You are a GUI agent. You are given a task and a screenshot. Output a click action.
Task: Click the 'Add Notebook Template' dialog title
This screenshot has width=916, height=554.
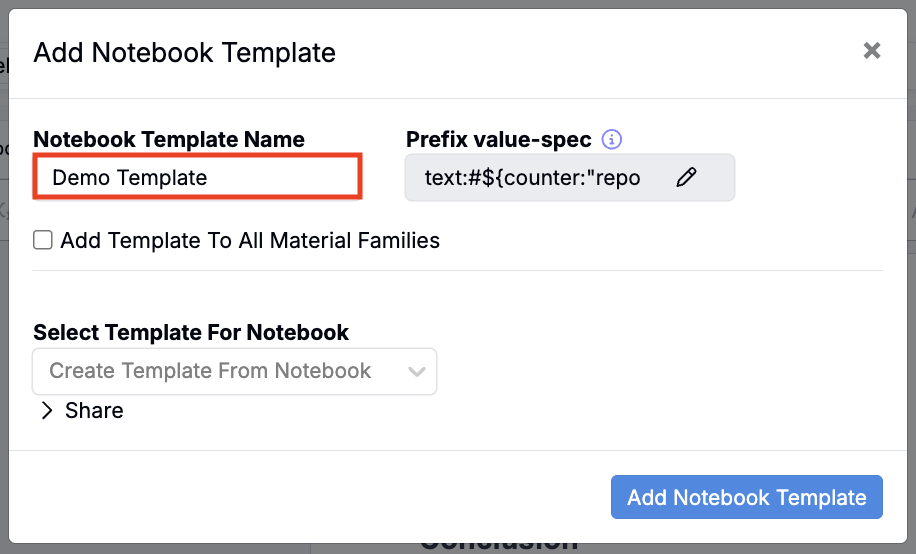(x=185, y=52)
